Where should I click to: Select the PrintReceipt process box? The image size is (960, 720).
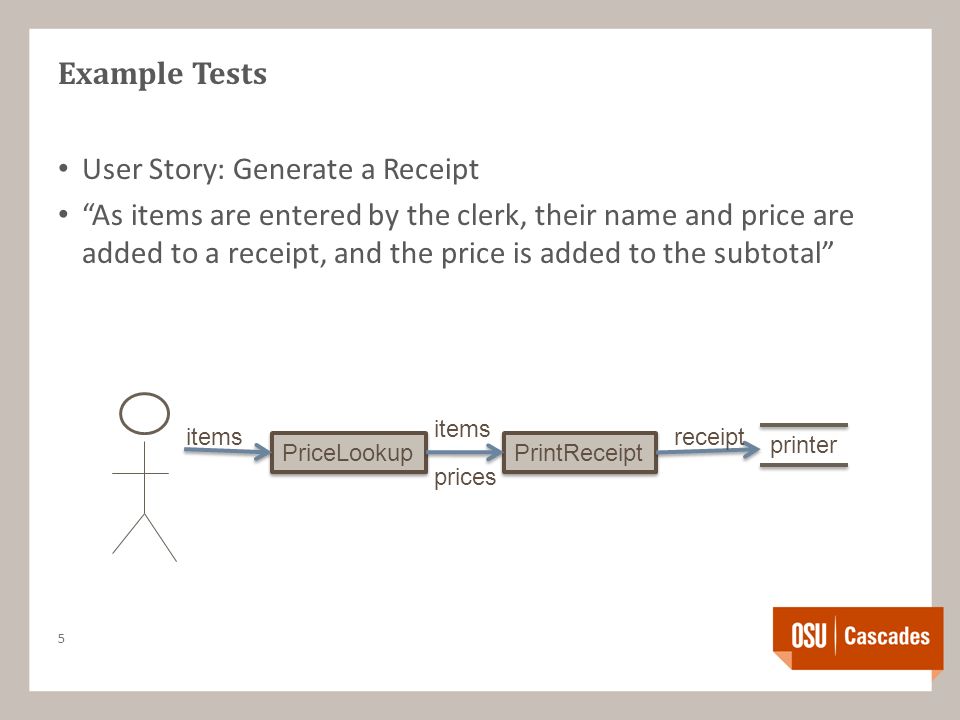click(579, 453)
